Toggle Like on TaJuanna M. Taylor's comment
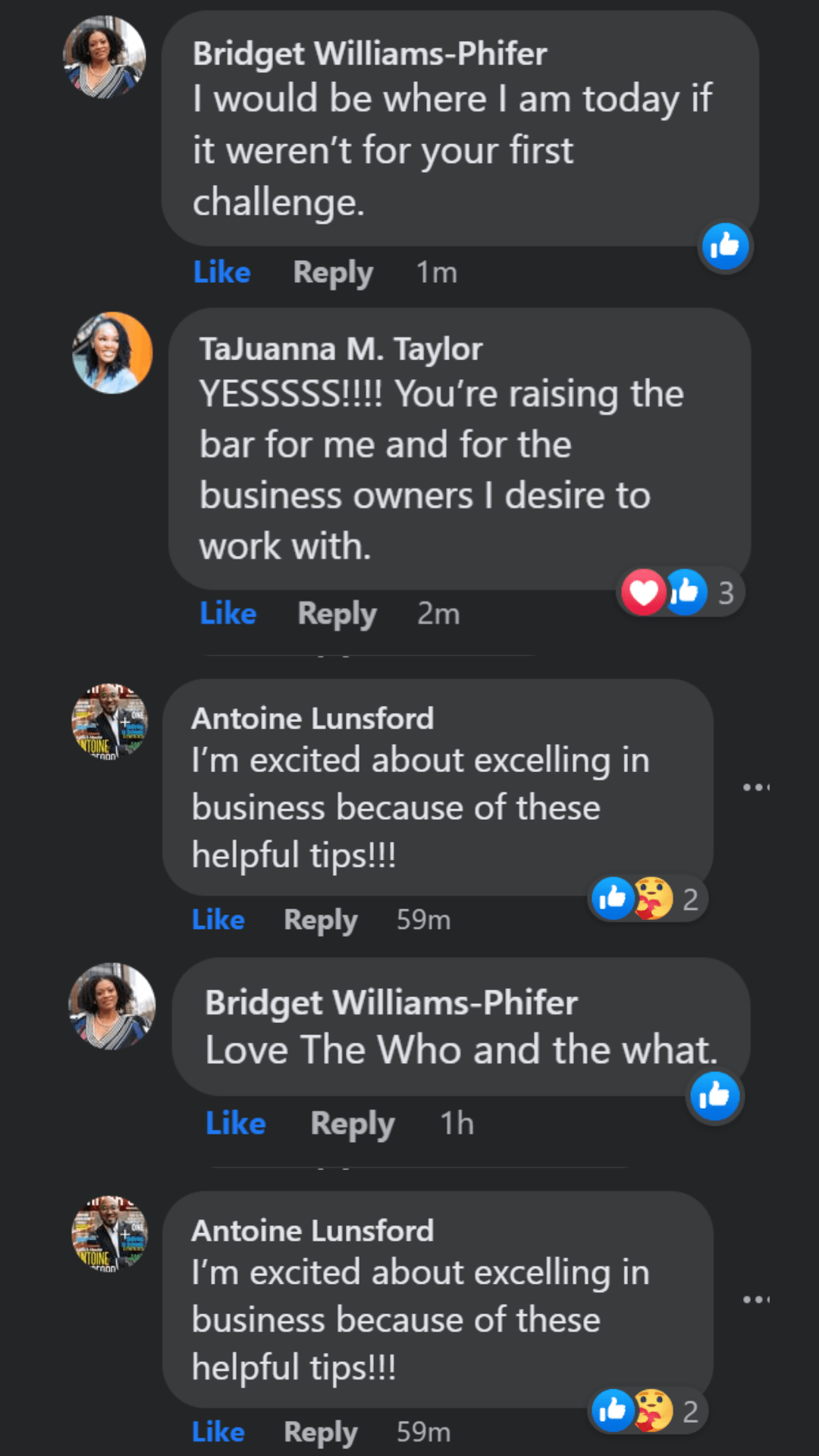 [x=227, y=613]
